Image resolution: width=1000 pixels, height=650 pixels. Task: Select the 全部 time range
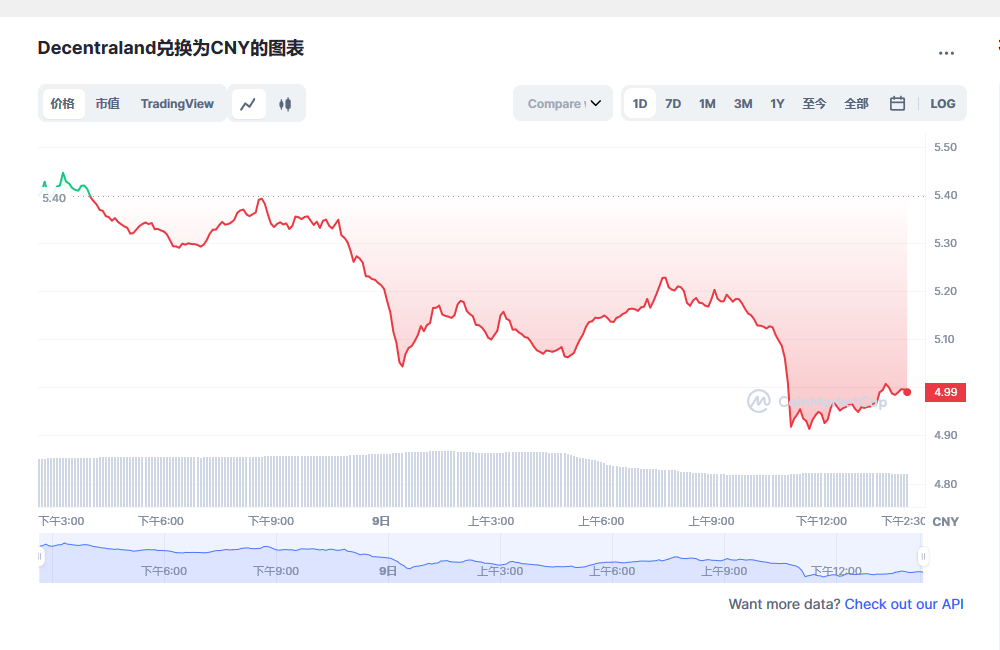click(857, 103)
